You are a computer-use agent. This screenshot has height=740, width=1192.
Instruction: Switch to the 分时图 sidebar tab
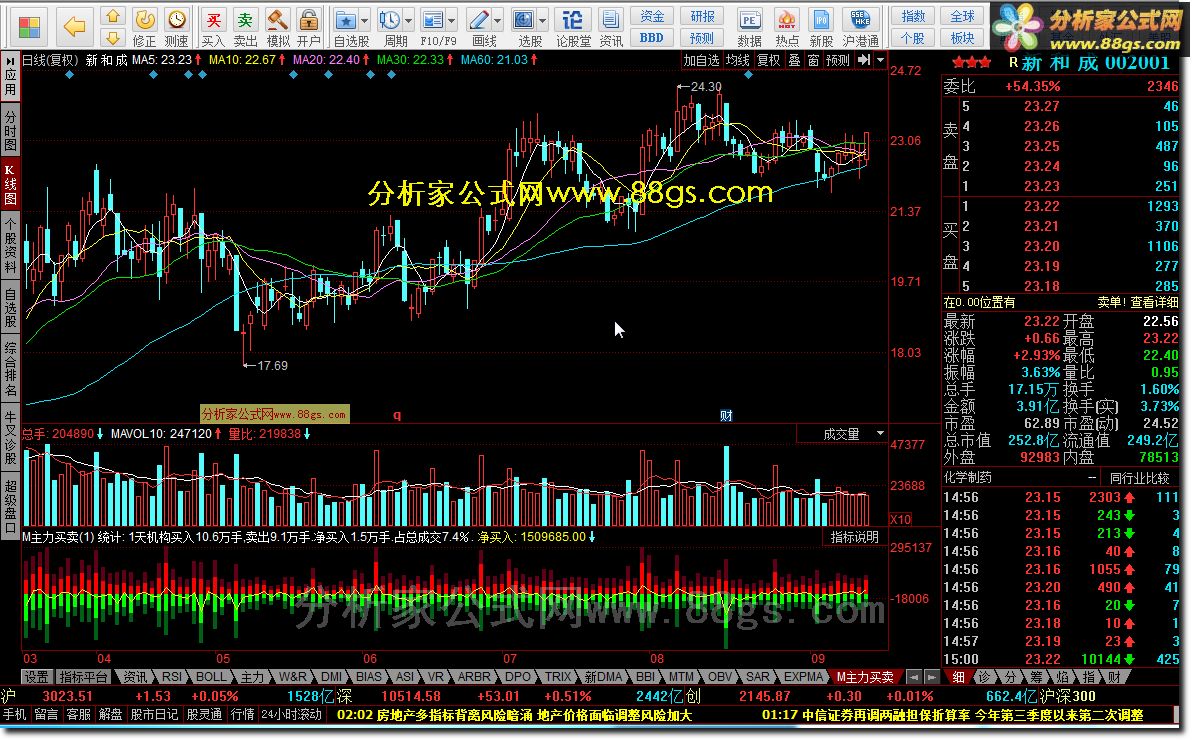click(10, 129)
